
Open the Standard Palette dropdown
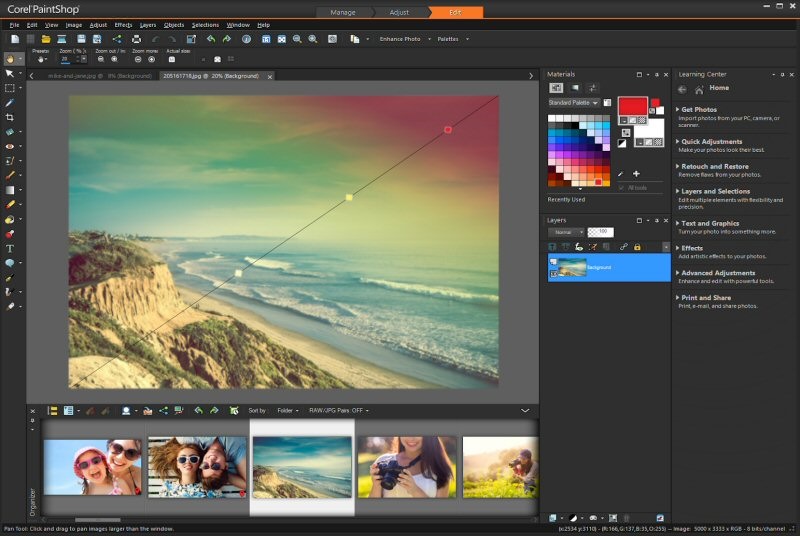coord(573,102)
